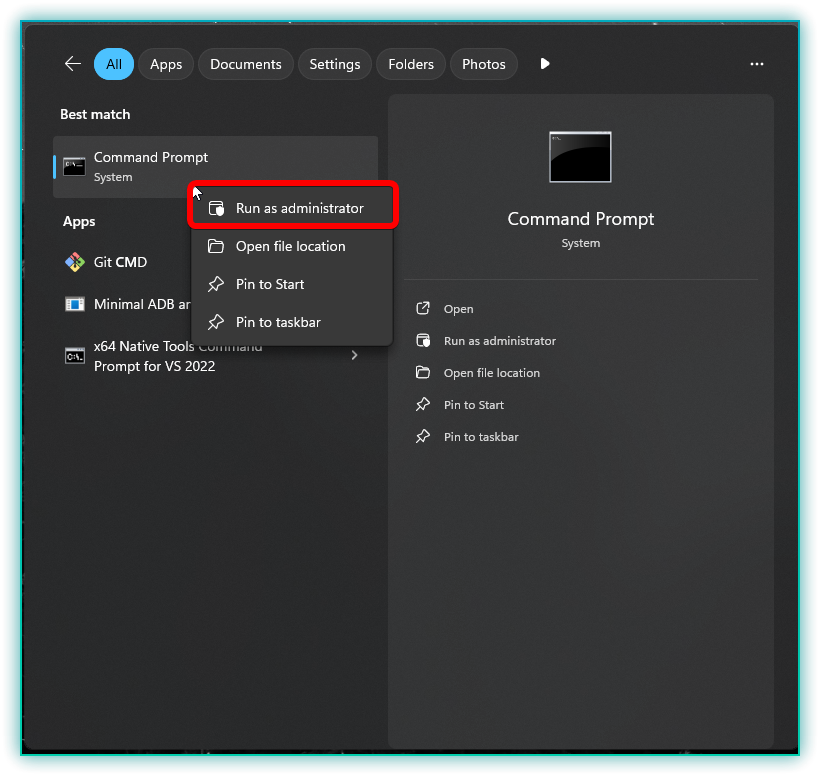Choose Open file location in context menu
The width and height of the screenshot is (820, 776).
coord(292,246)
